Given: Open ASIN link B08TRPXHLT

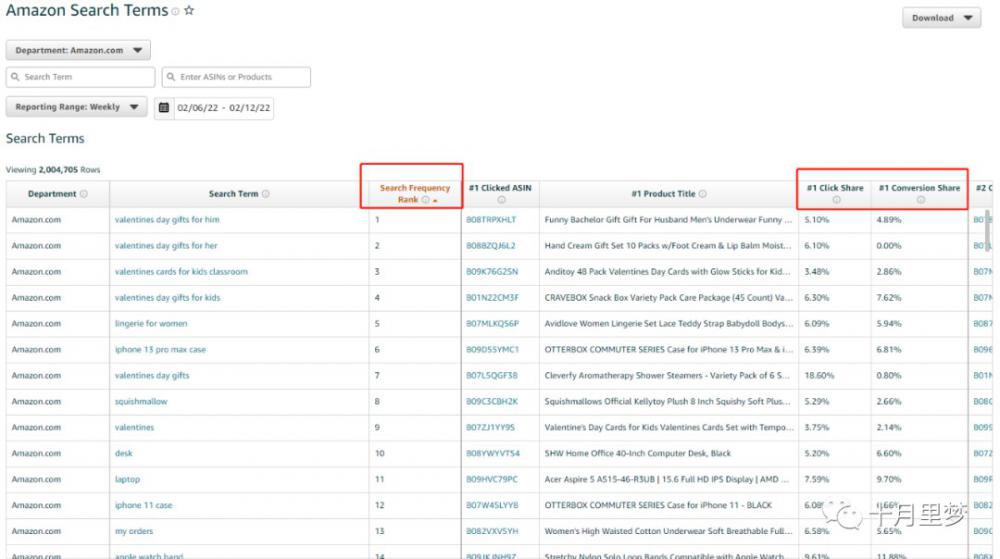Looking at the screenshot, I should click(491, 219).
